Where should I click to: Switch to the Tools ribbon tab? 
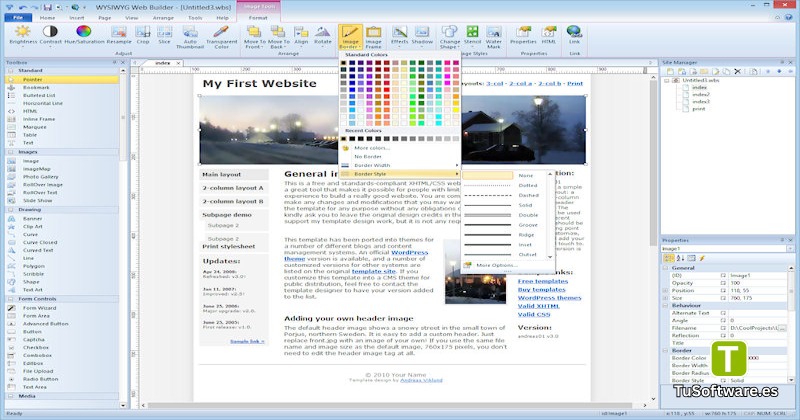(x=195, y=17)
